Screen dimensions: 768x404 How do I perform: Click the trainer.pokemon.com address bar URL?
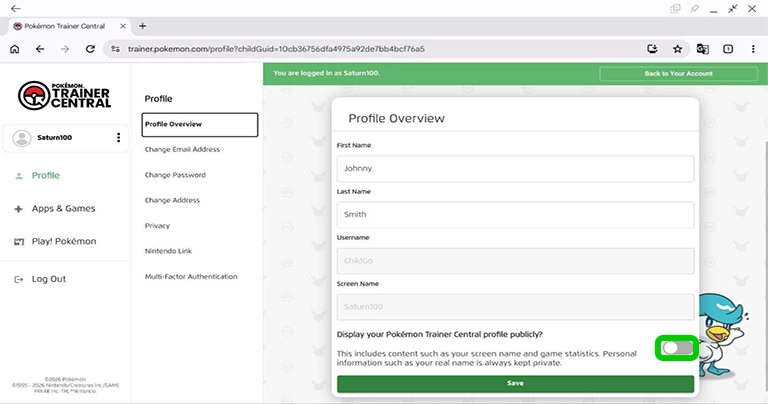coord(276,49)
